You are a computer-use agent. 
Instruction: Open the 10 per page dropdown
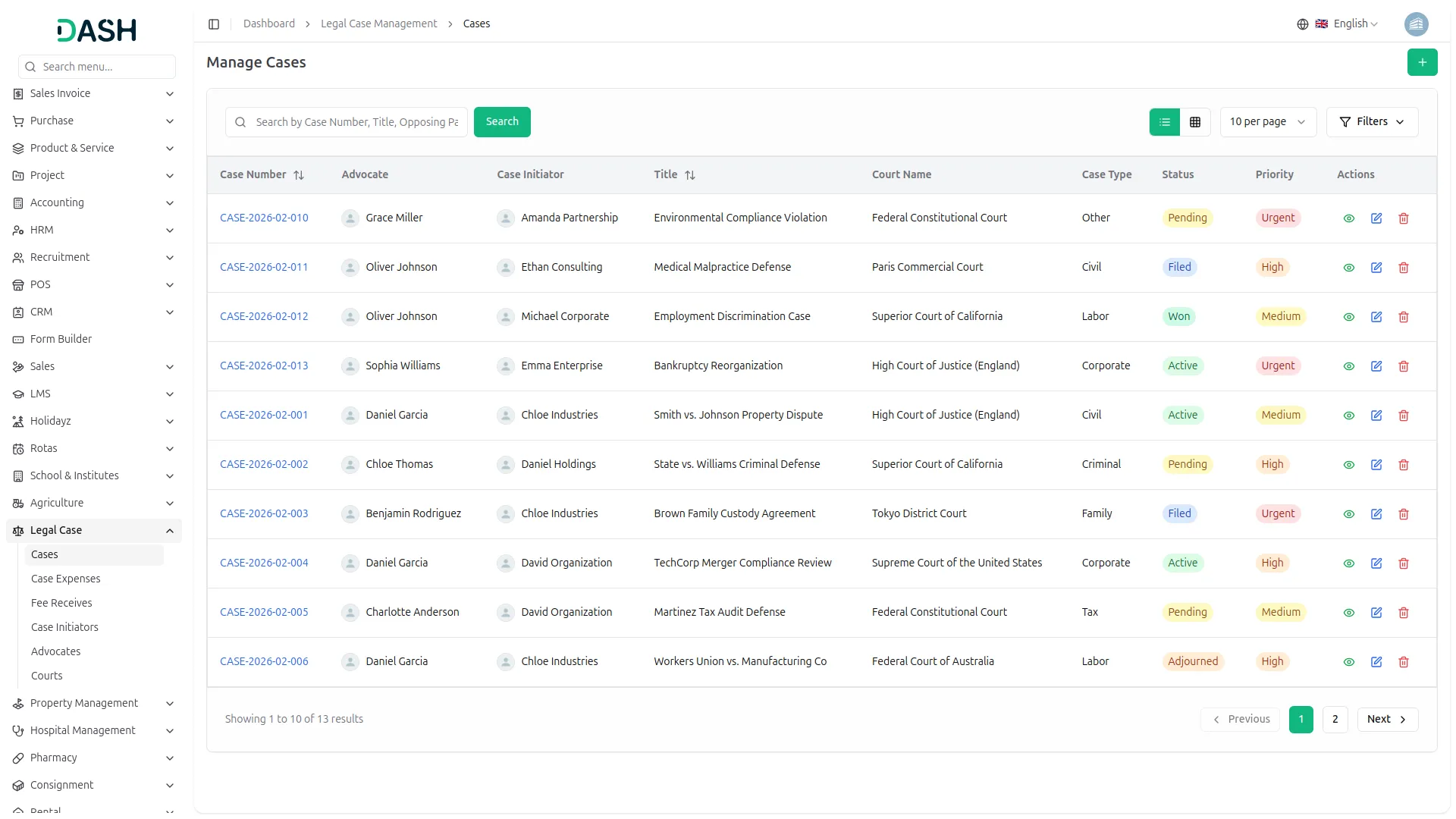tap(1267, 122)
